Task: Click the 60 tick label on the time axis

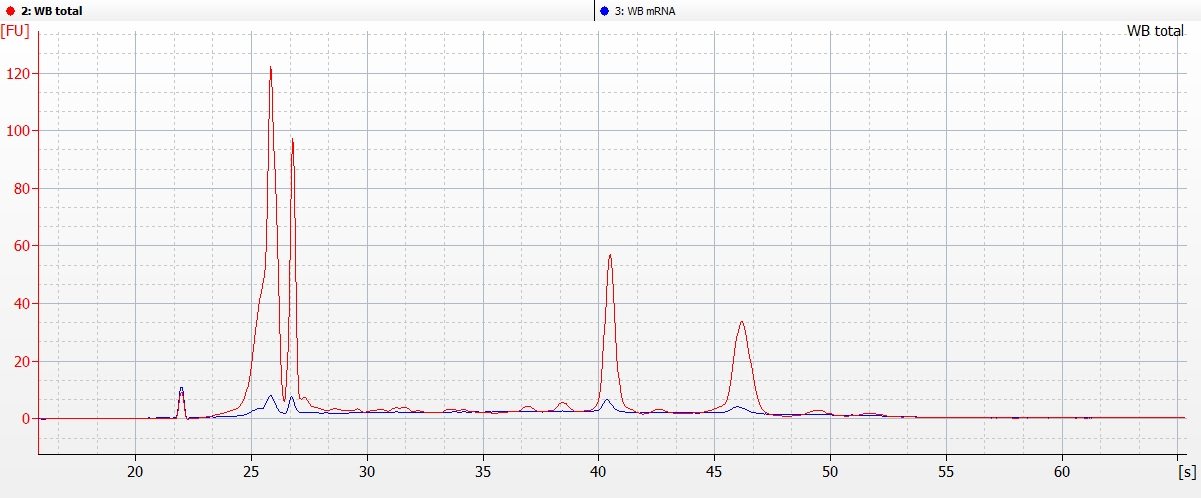Action: (1062, 469)
